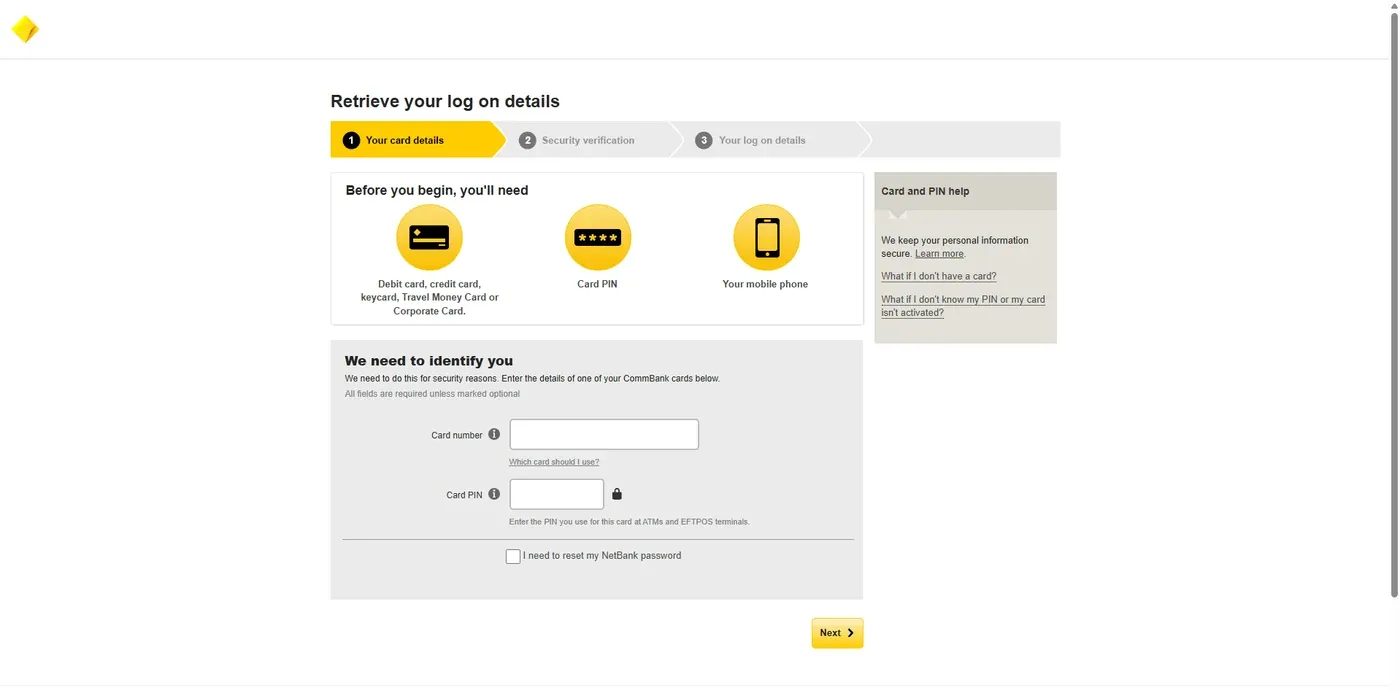
Task: Open 'What if I don't know my PIN' link
Action: point(963,306)
